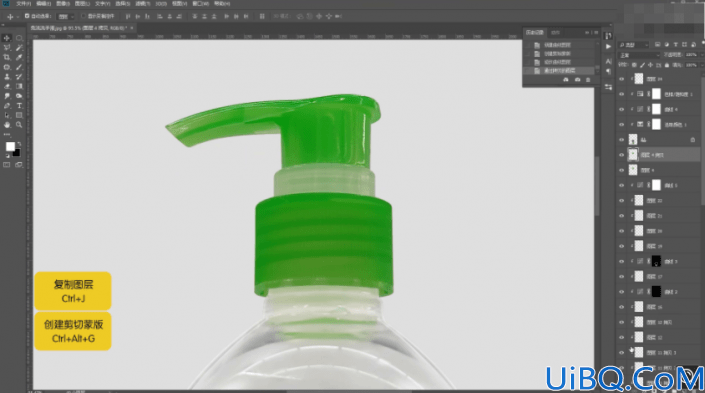Click the foreground white color swatch
Image resolution: width=705 pixels, height=393 pixels.
10,147
